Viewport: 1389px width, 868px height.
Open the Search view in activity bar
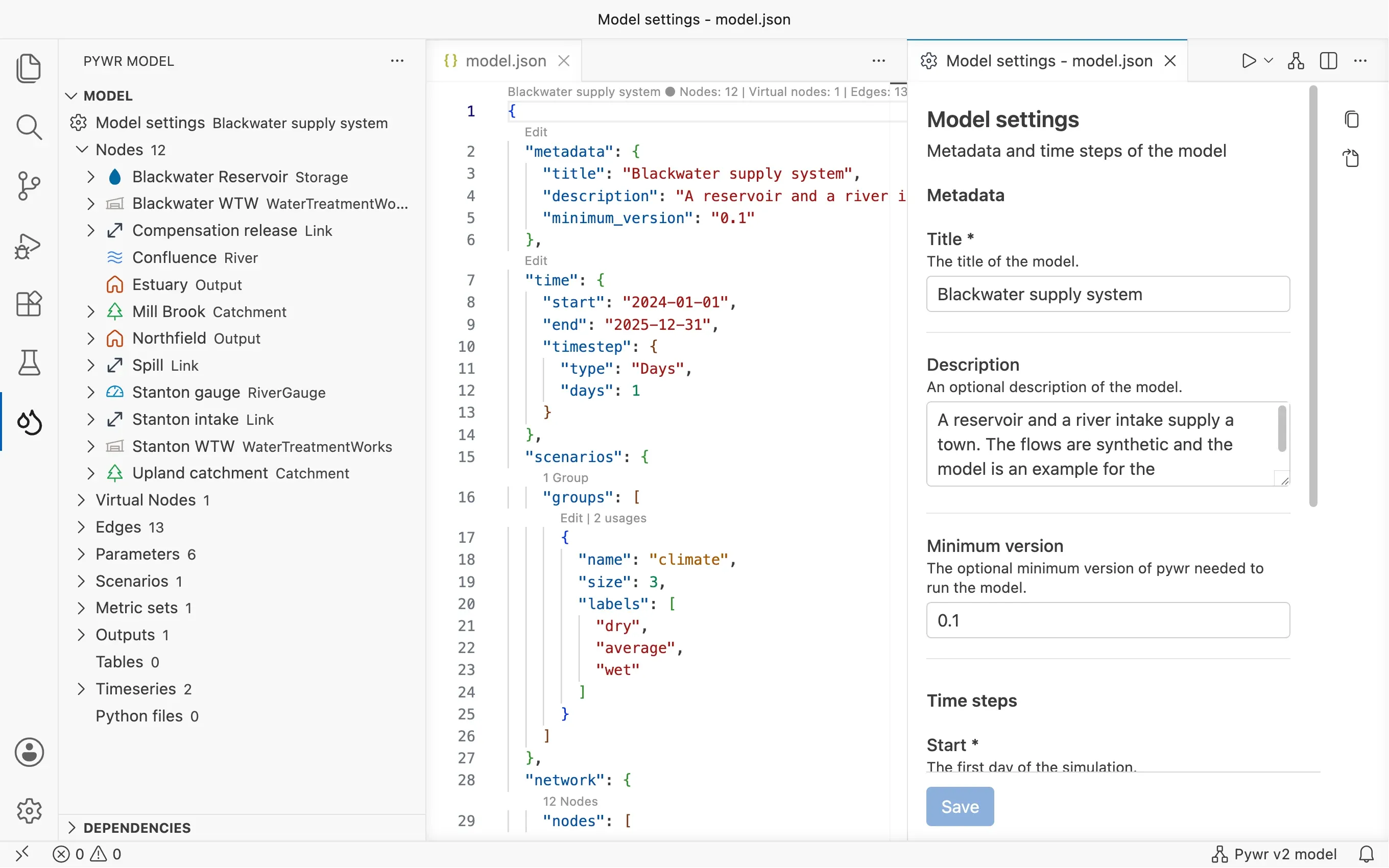click(x=29, y=127)
